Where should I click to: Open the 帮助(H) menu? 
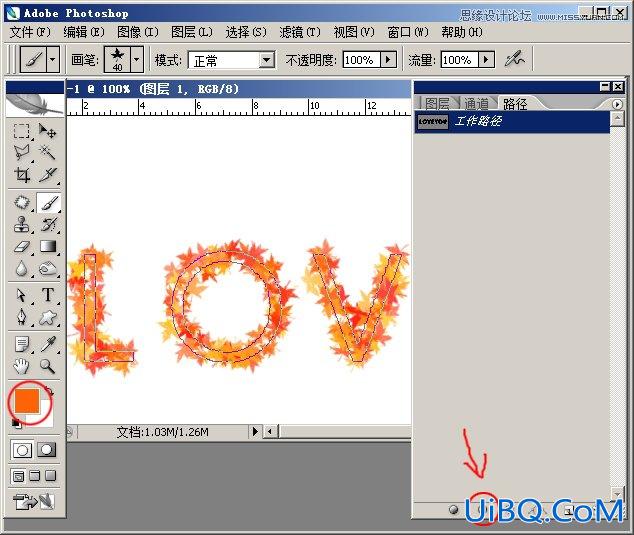(x=462, y=32)
